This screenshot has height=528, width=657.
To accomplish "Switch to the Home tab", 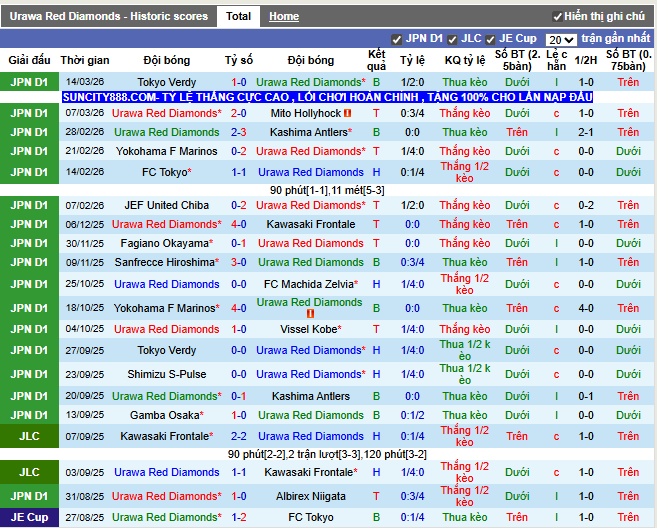I will 284,16.
